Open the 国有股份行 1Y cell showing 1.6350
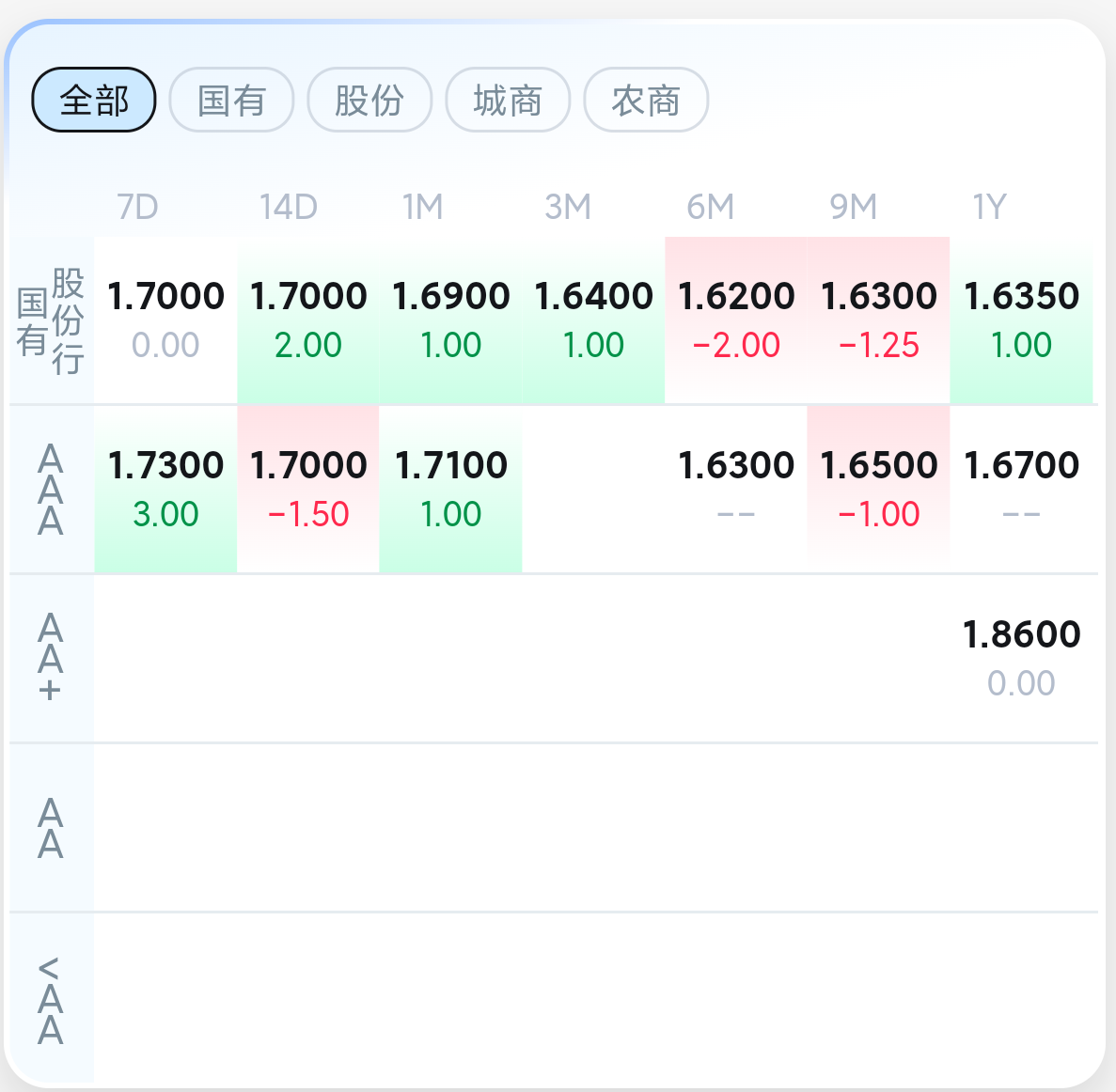1116x1092 pixels. [x=1021, y=320]
